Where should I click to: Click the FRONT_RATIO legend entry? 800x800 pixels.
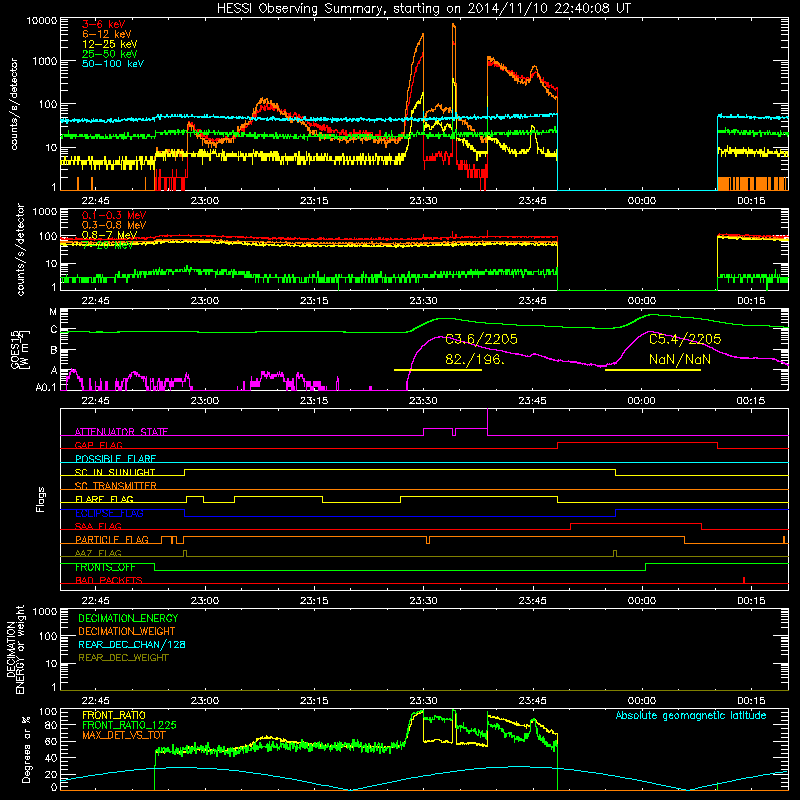pos(114,715)
